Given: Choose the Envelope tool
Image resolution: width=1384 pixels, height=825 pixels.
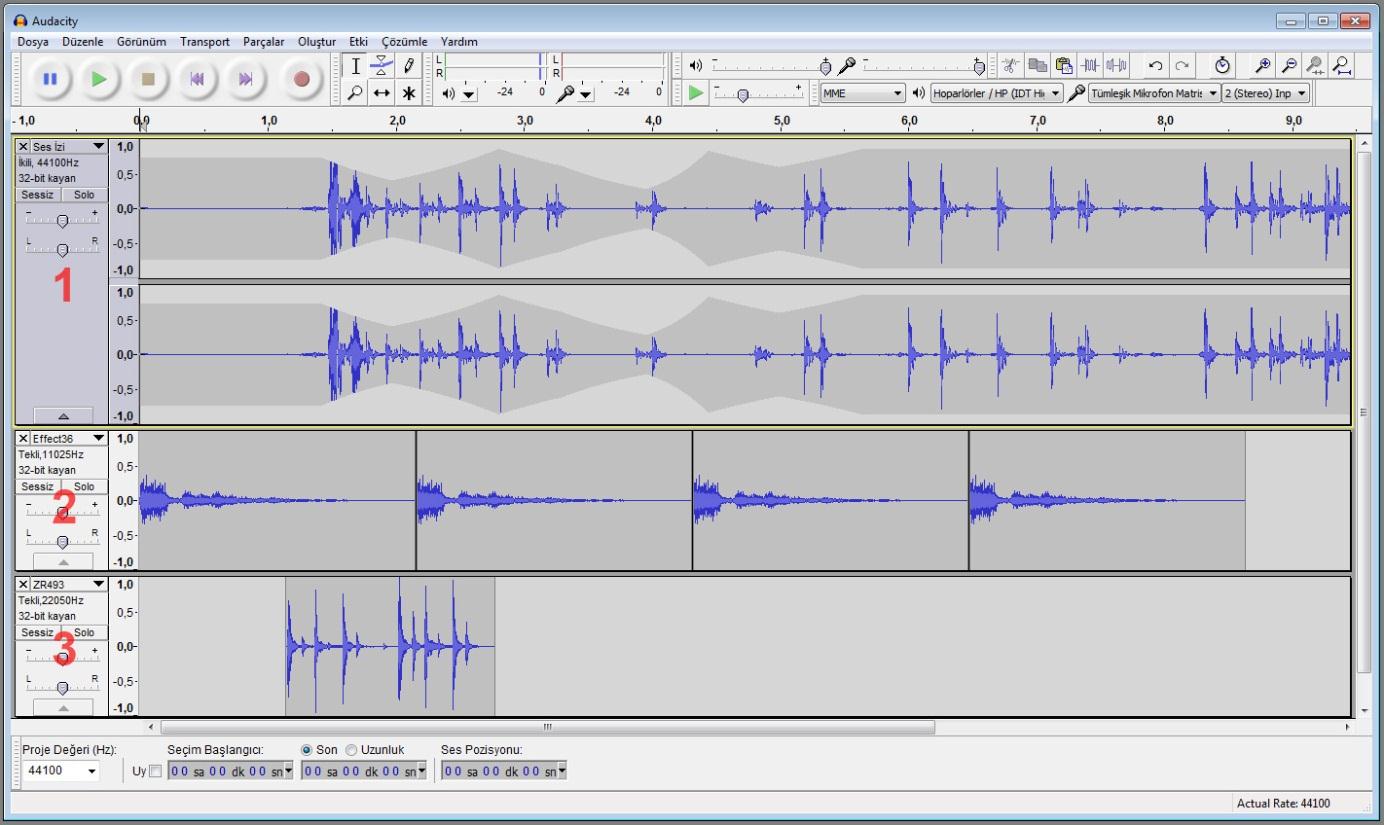Looking at the screenshot, I should (381, 66).
